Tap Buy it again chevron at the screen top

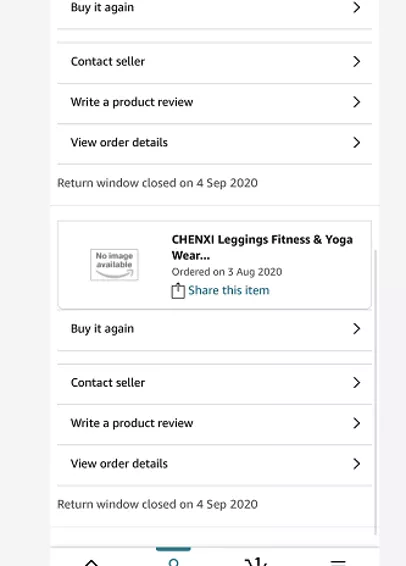356,7
